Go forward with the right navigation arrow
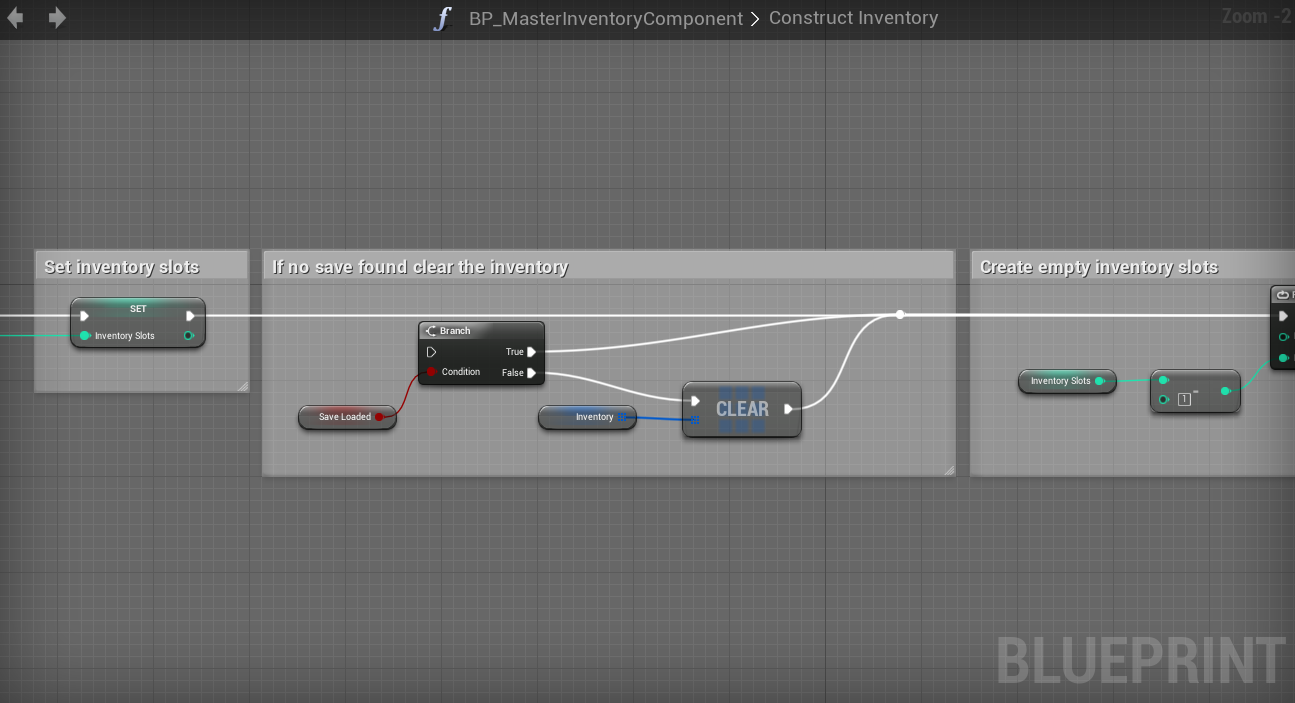Image resolution: width=1295 pixels, height=703 pixels. click(x=57, y=18)
